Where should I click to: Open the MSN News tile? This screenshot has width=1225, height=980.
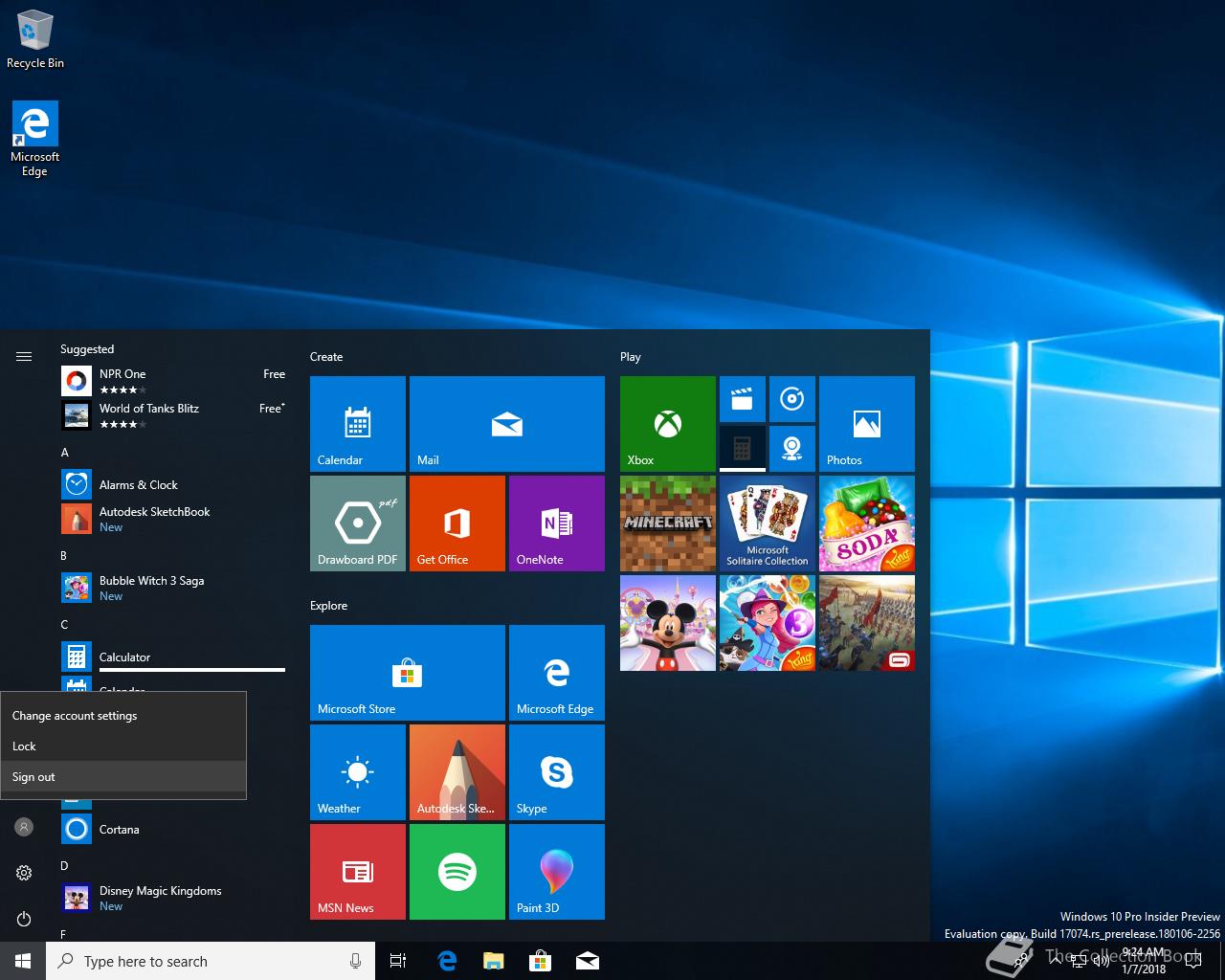pyautogui.click(x=358, y=872)
